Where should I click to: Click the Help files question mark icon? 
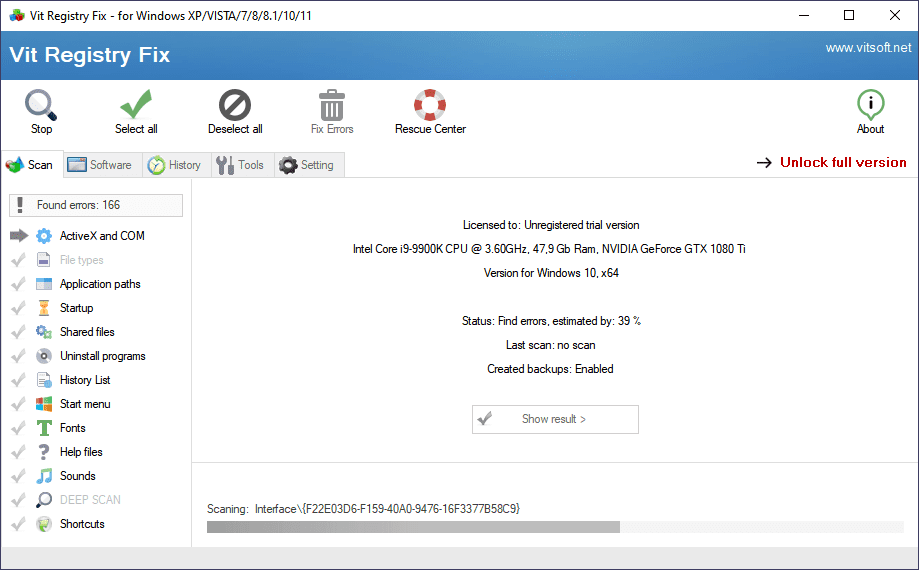click(x=44, y=452)
